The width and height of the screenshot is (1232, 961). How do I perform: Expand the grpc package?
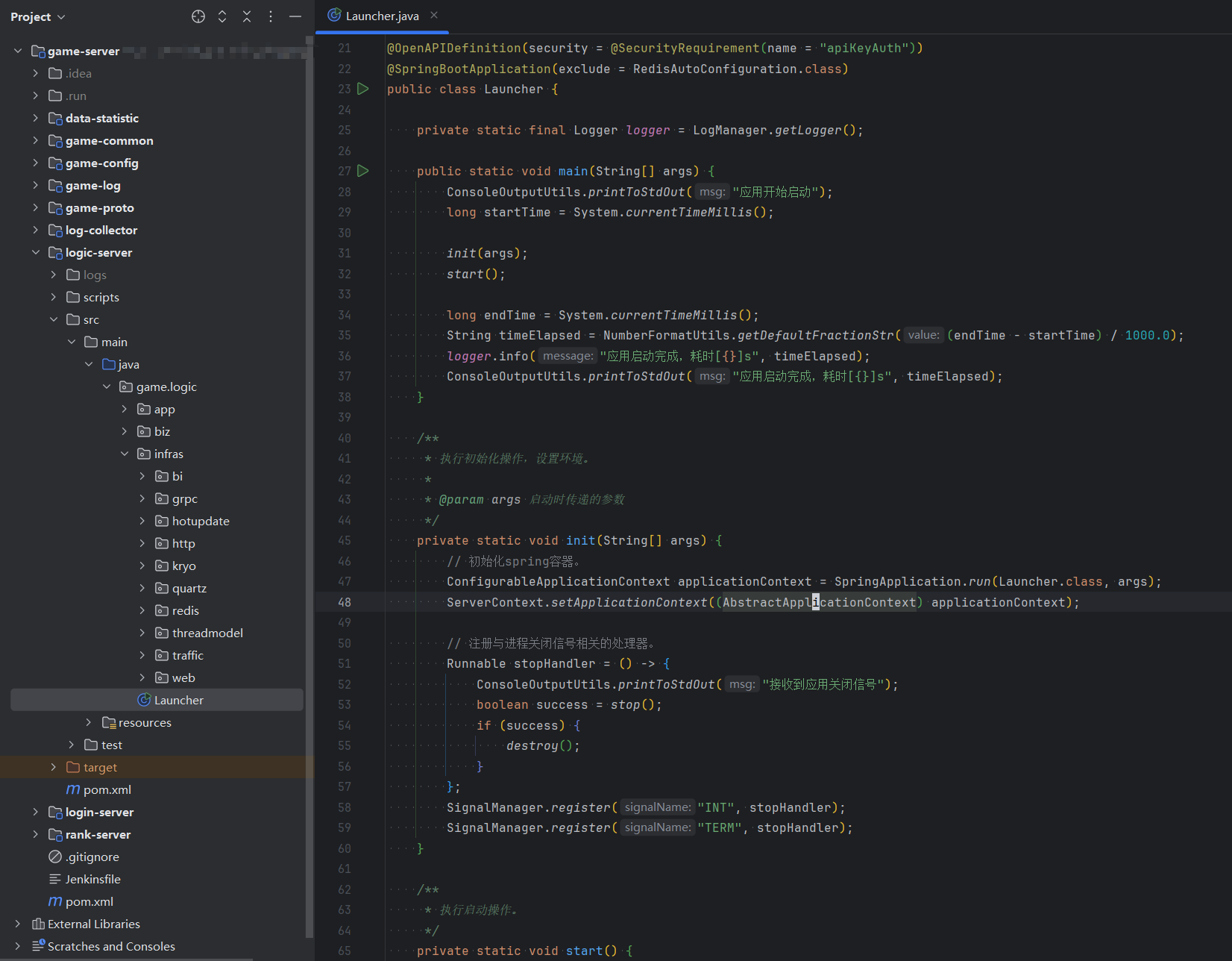click(x=142, y=498)
